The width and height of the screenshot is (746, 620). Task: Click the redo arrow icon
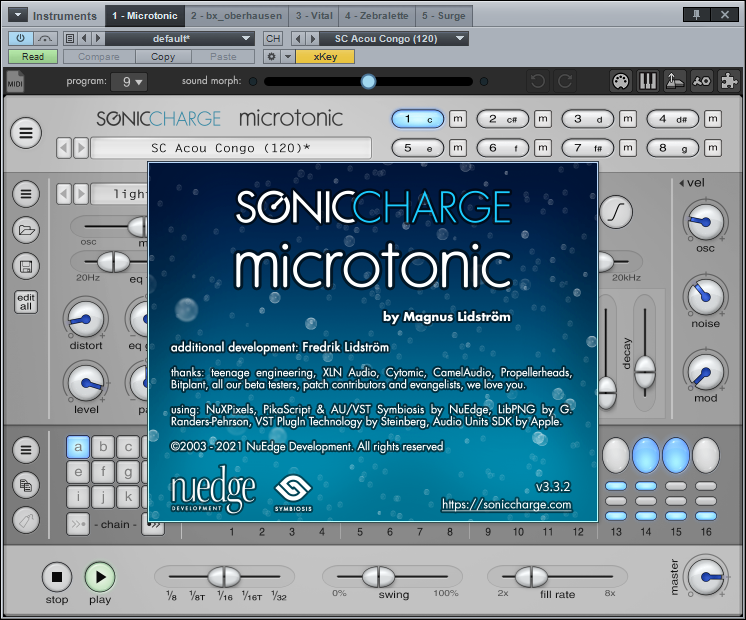coord(565,81)
